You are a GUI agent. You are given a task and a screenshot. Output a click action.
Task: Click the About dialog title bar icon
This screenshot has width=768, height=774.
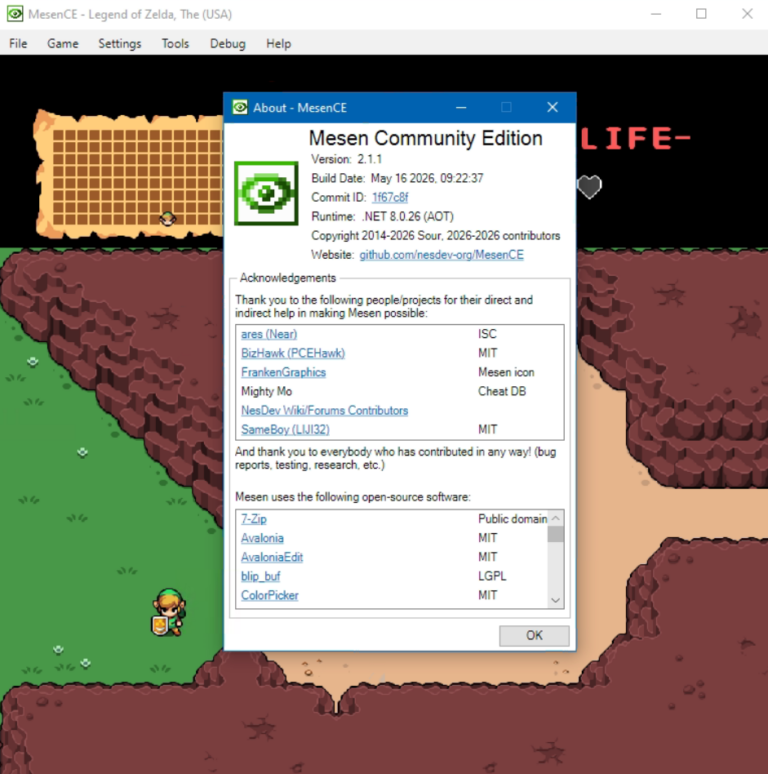click(x=240, y=107)
